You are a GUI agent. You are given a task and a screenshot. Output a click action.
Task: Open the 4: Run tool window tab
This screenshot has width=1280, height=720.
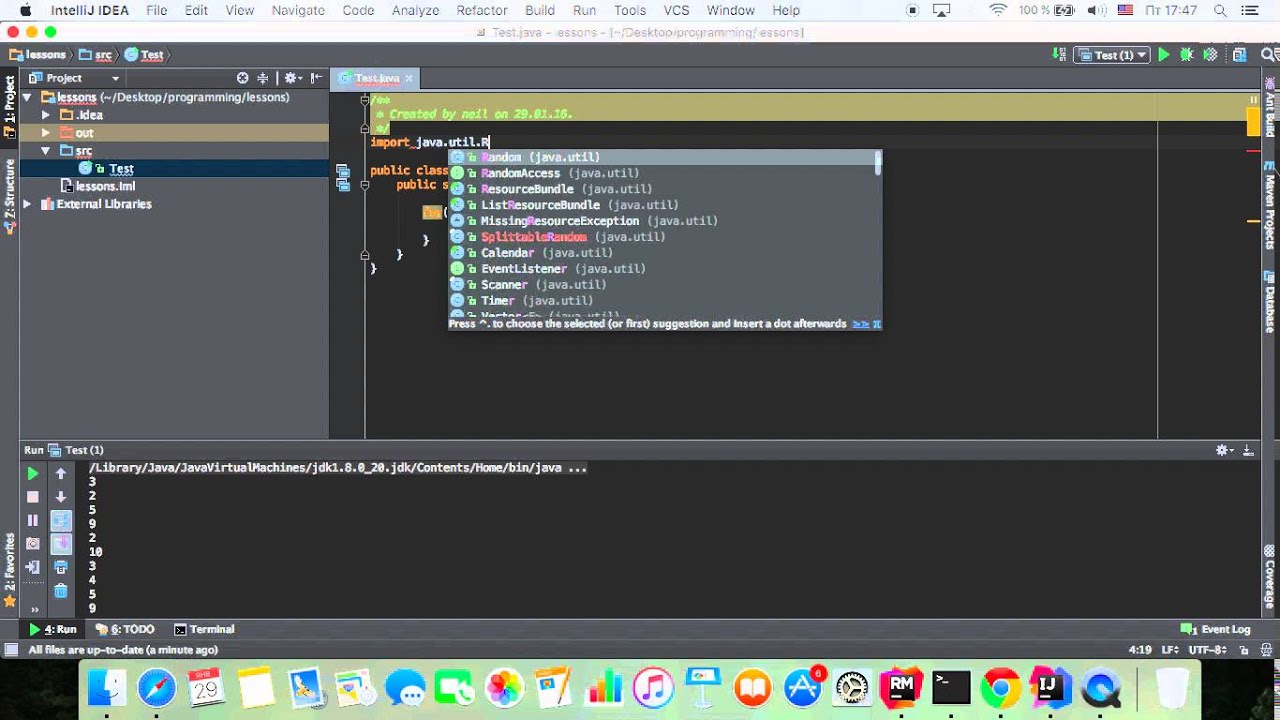coord(52,629)
